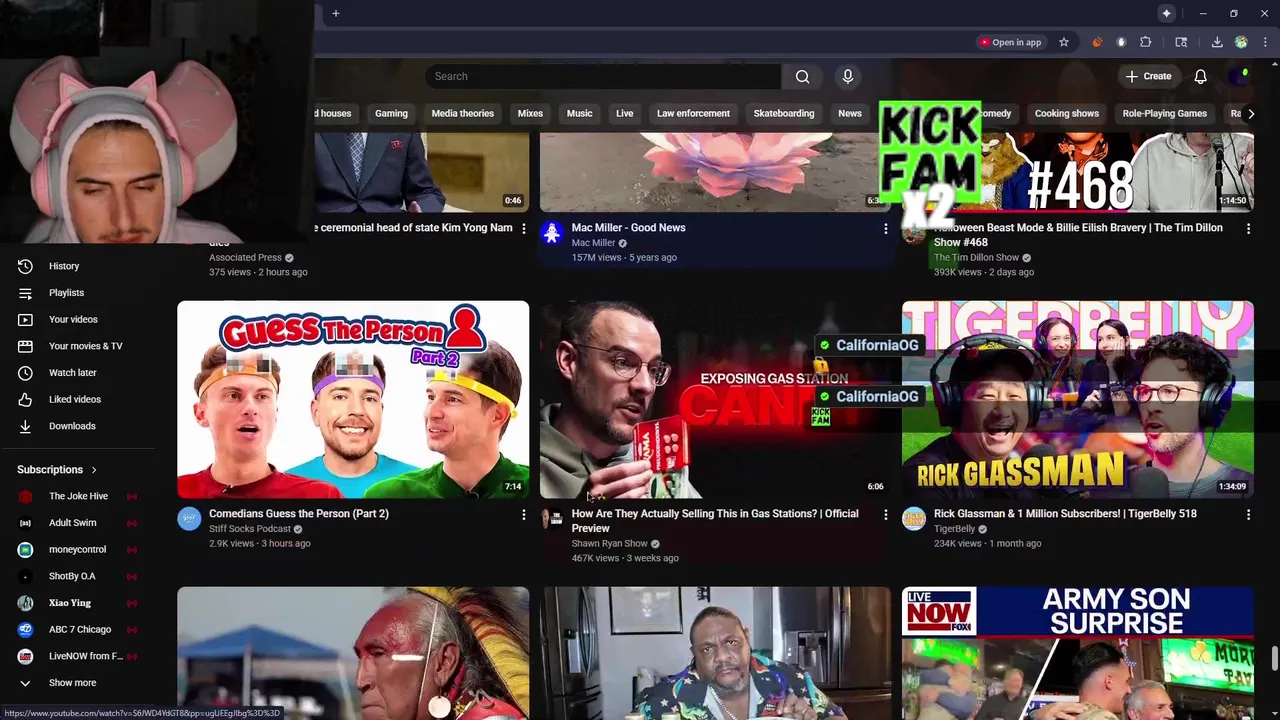
Task: Start voice search with microphone icon
Action: click(847, 76)
